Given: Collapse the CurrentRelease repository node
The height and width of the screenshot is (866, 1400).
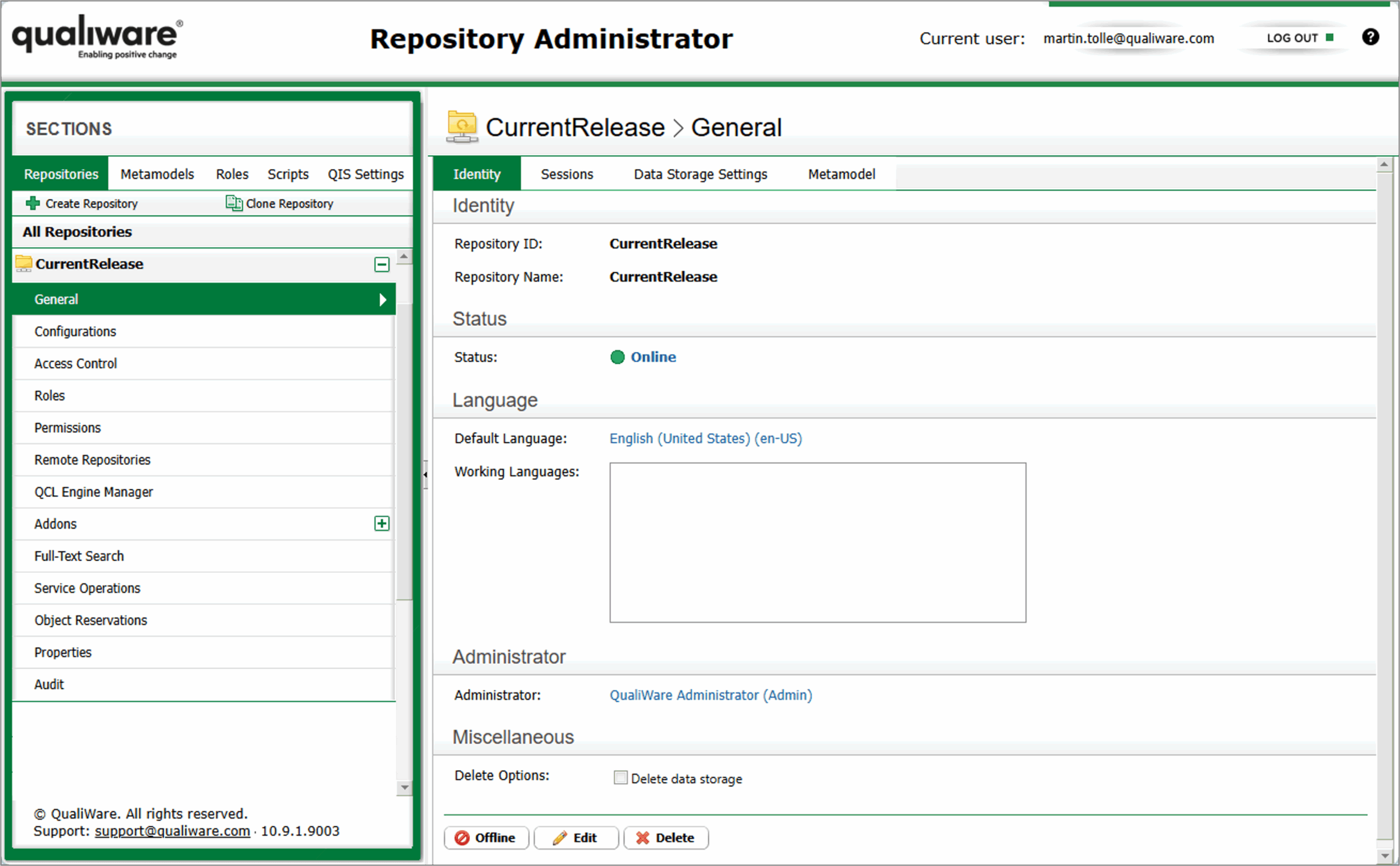Looking at the screenshot, I should point(382,265).
